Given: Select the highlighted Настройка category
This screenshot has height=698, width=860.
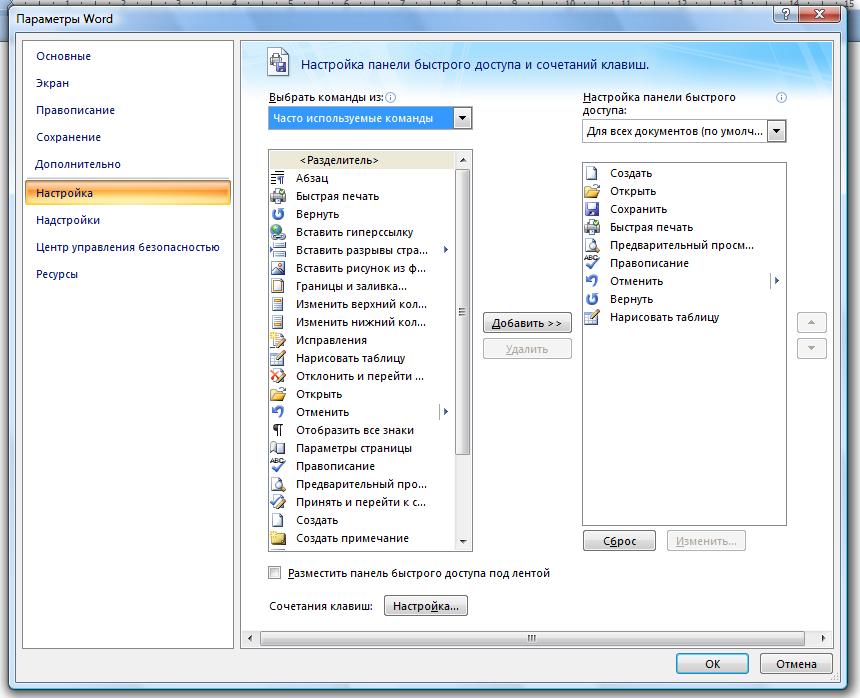Looking at the screenshot, I should click(128, 192).
